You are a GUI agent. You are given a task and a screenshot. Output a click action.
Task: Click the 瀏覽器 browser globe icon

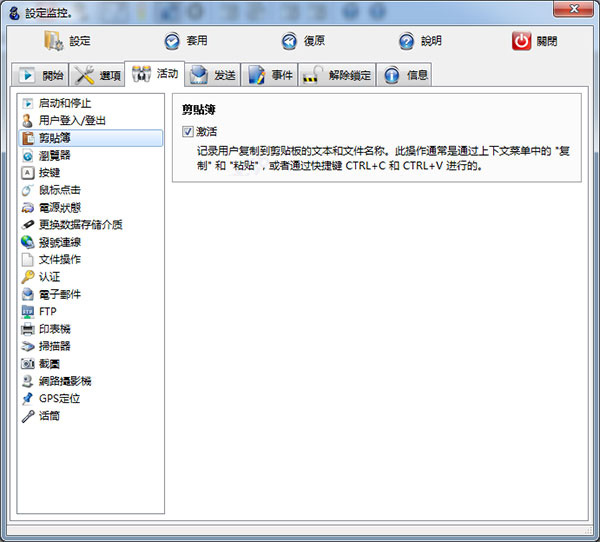(x=28, y=156)
